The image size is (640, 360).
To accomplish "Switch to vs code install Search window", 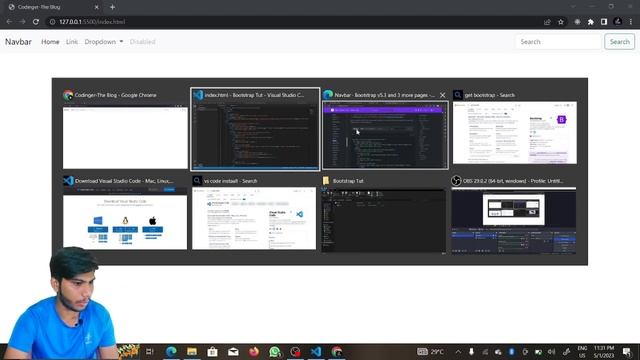I will point(254,213).
